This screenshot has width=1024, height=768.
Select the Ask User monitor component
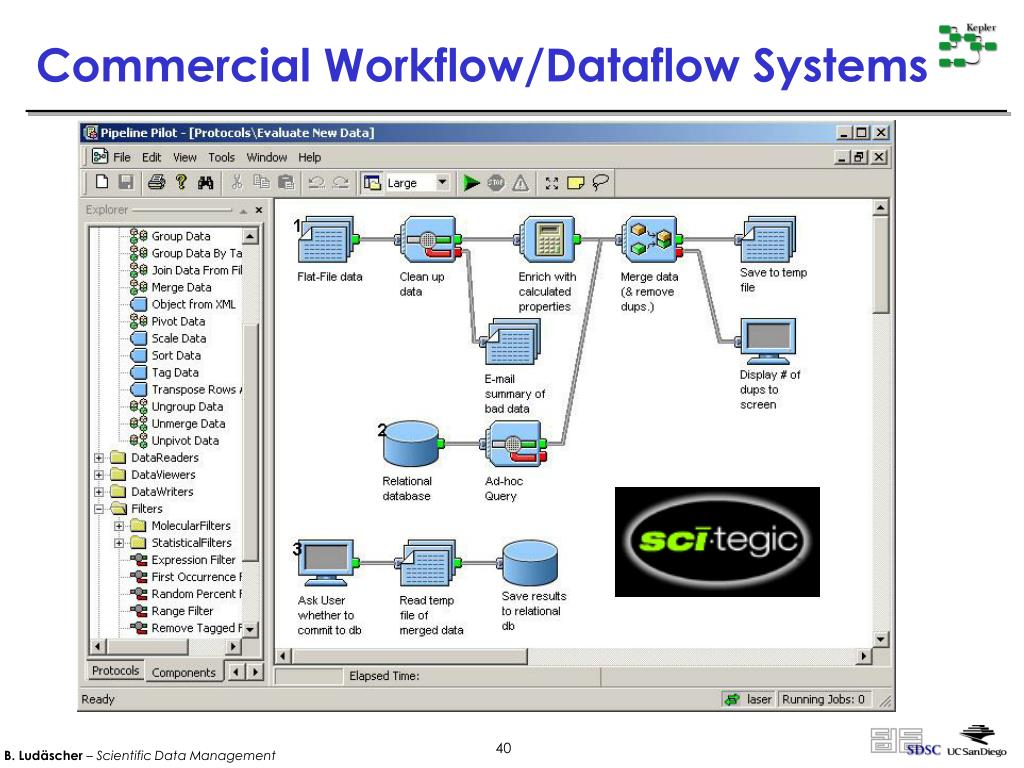pyautogui.click(x=327, y=563)
